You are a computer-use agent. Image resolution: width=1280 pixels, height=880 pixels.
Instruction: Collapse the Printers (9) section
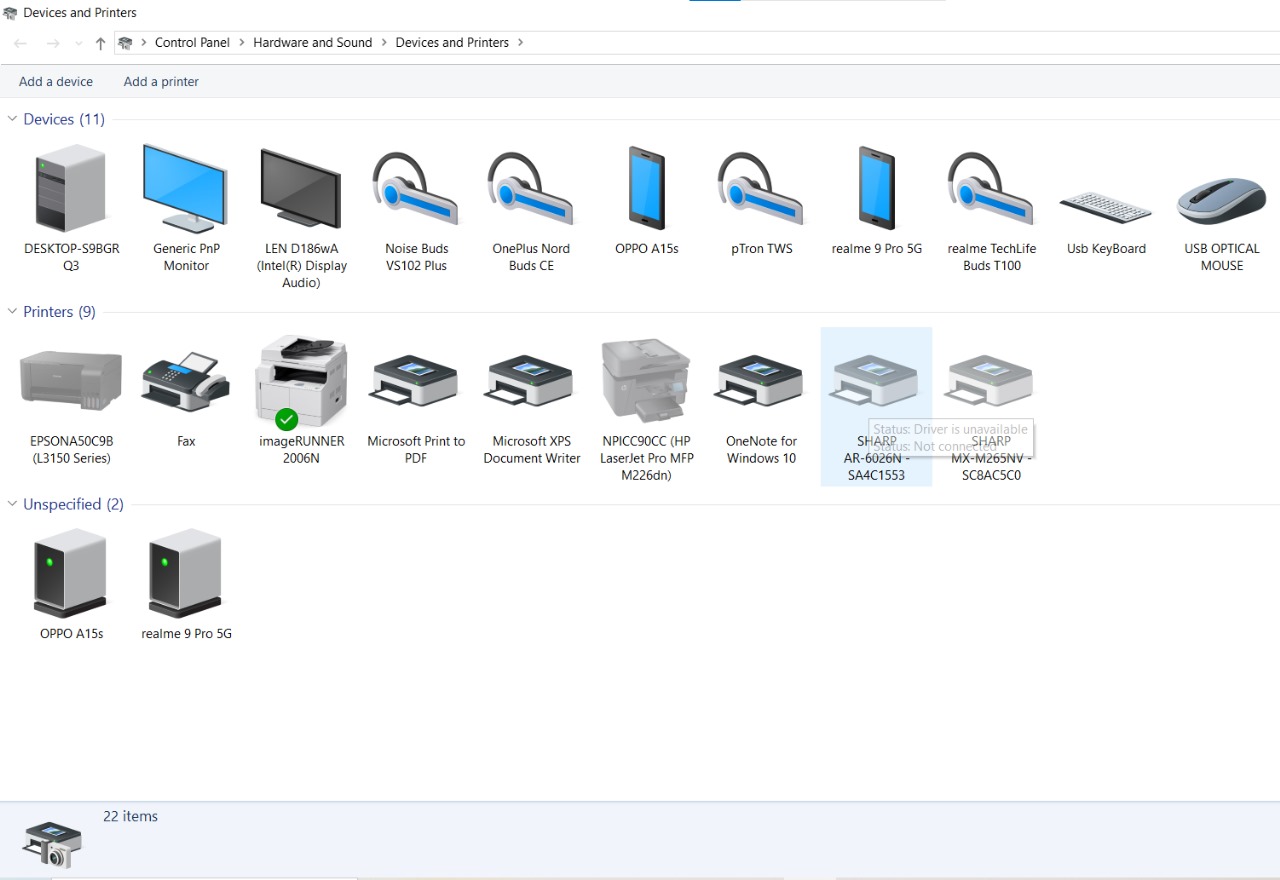point(13,312)
